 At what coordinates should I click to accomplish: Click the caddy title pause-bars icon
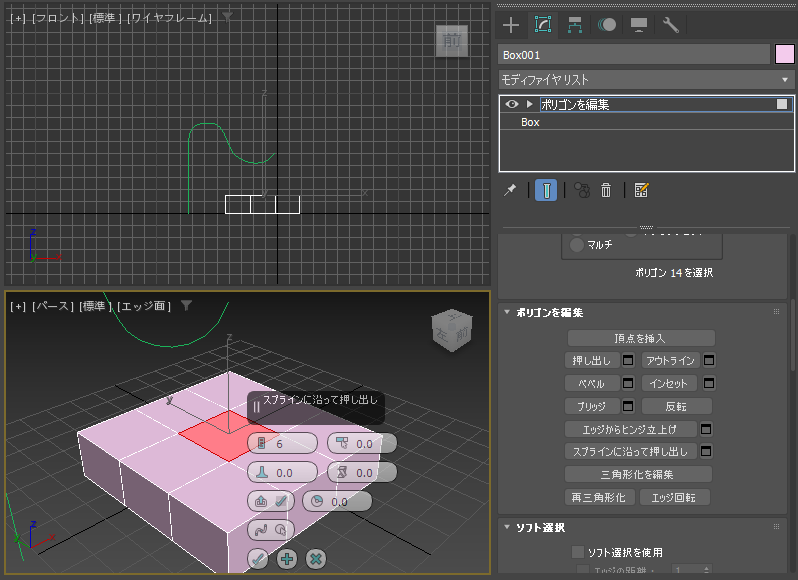pos(256,407)
